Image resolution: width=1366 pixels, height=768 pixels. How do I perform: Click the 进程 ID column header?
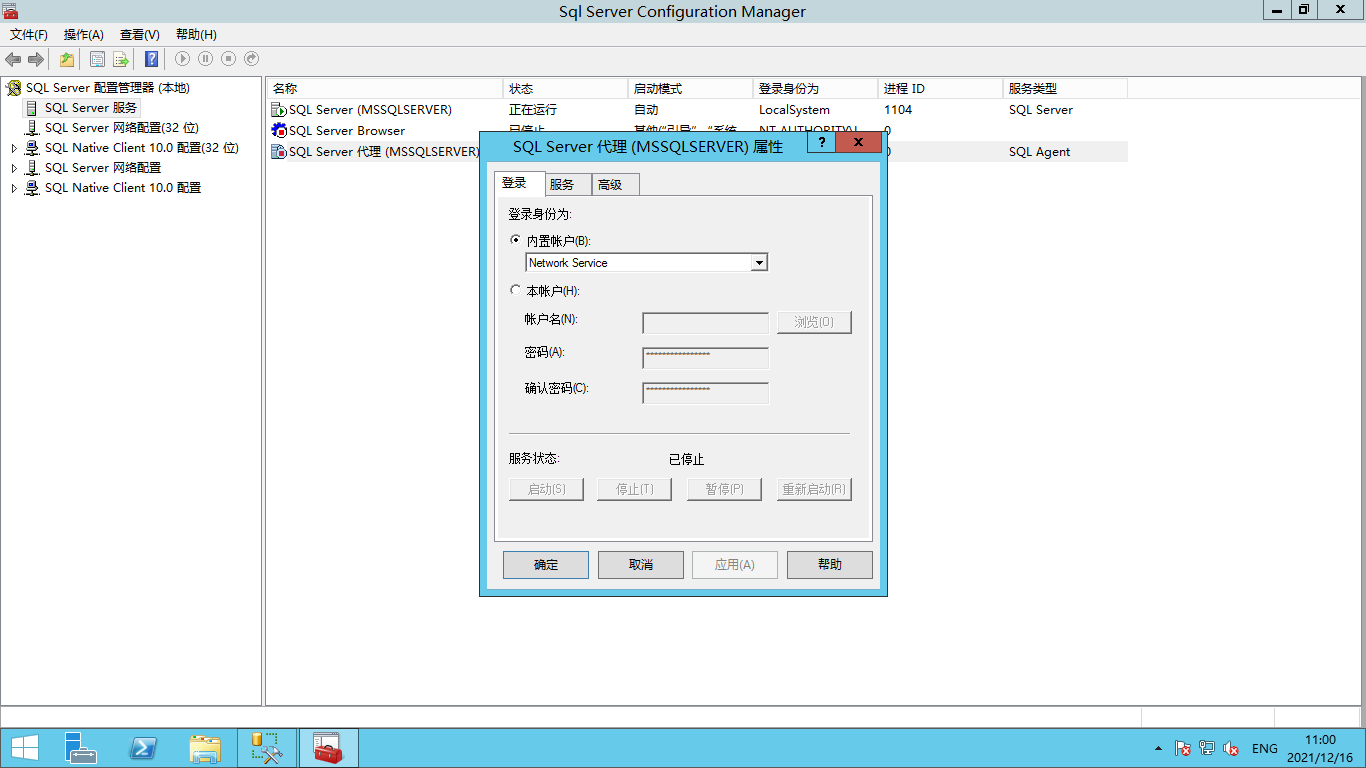(x=940, y=89)
